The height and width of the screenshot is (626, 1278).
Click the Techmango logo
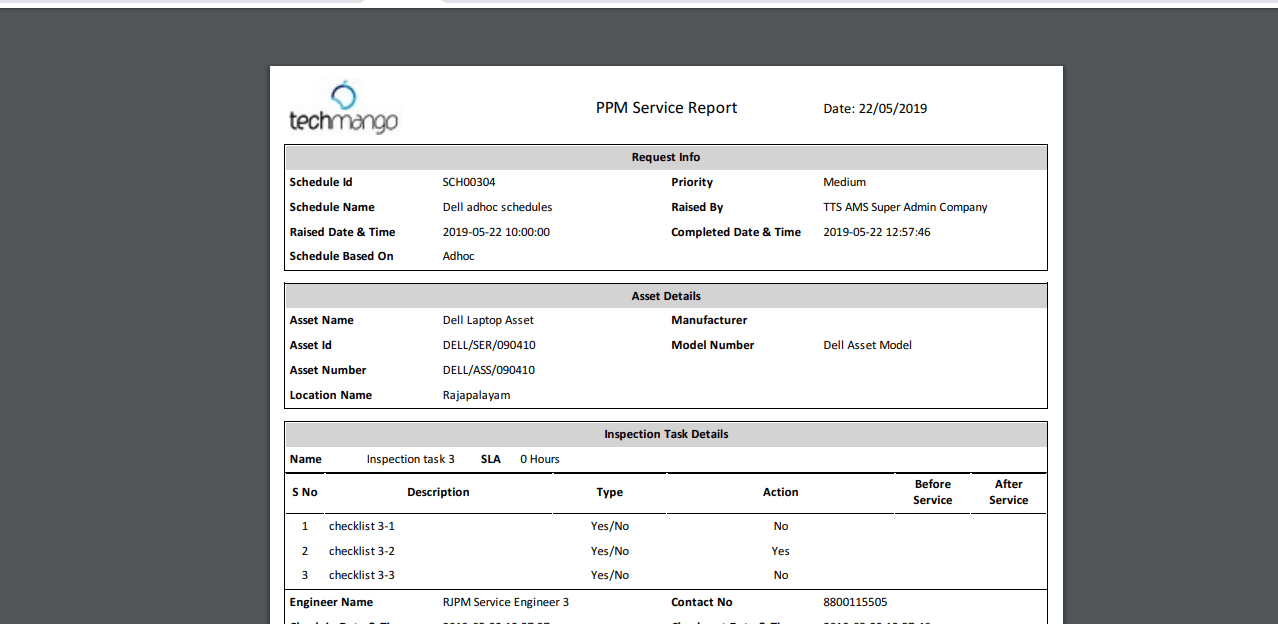344,113
